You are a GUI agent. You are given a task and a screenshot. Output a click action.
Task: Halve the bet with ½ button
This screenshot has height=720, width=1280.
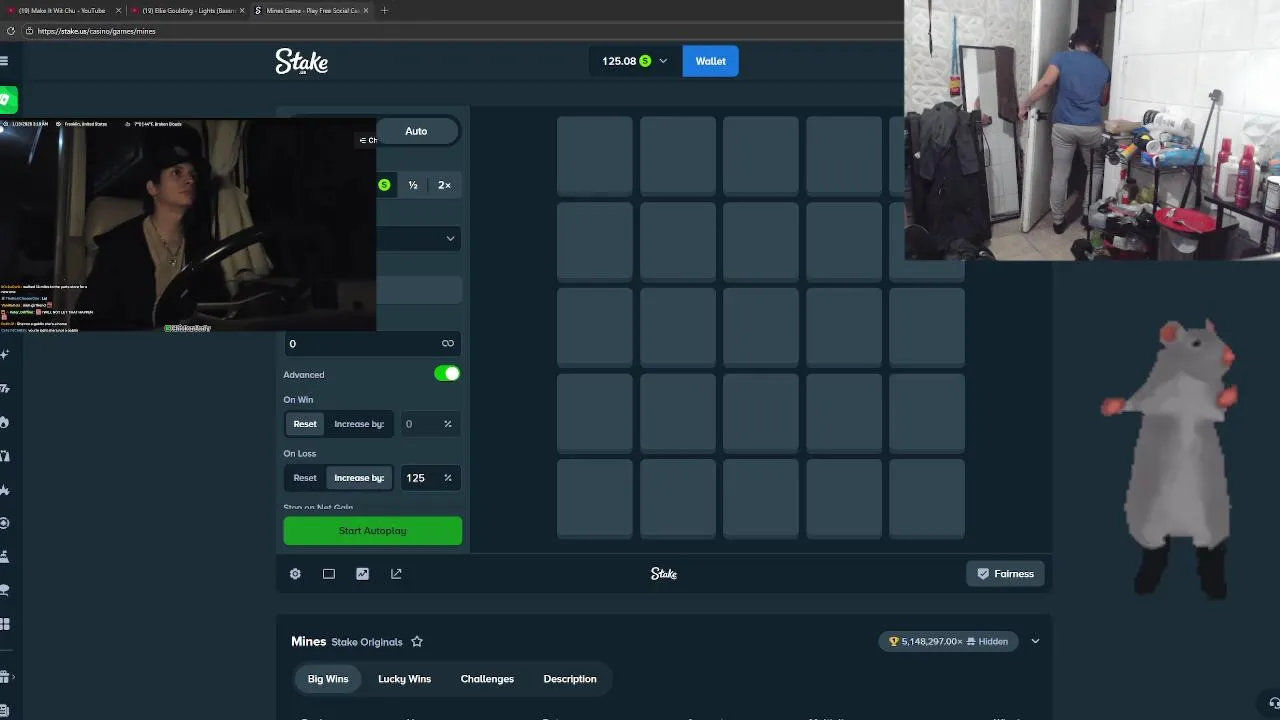(x=413, y=185)
